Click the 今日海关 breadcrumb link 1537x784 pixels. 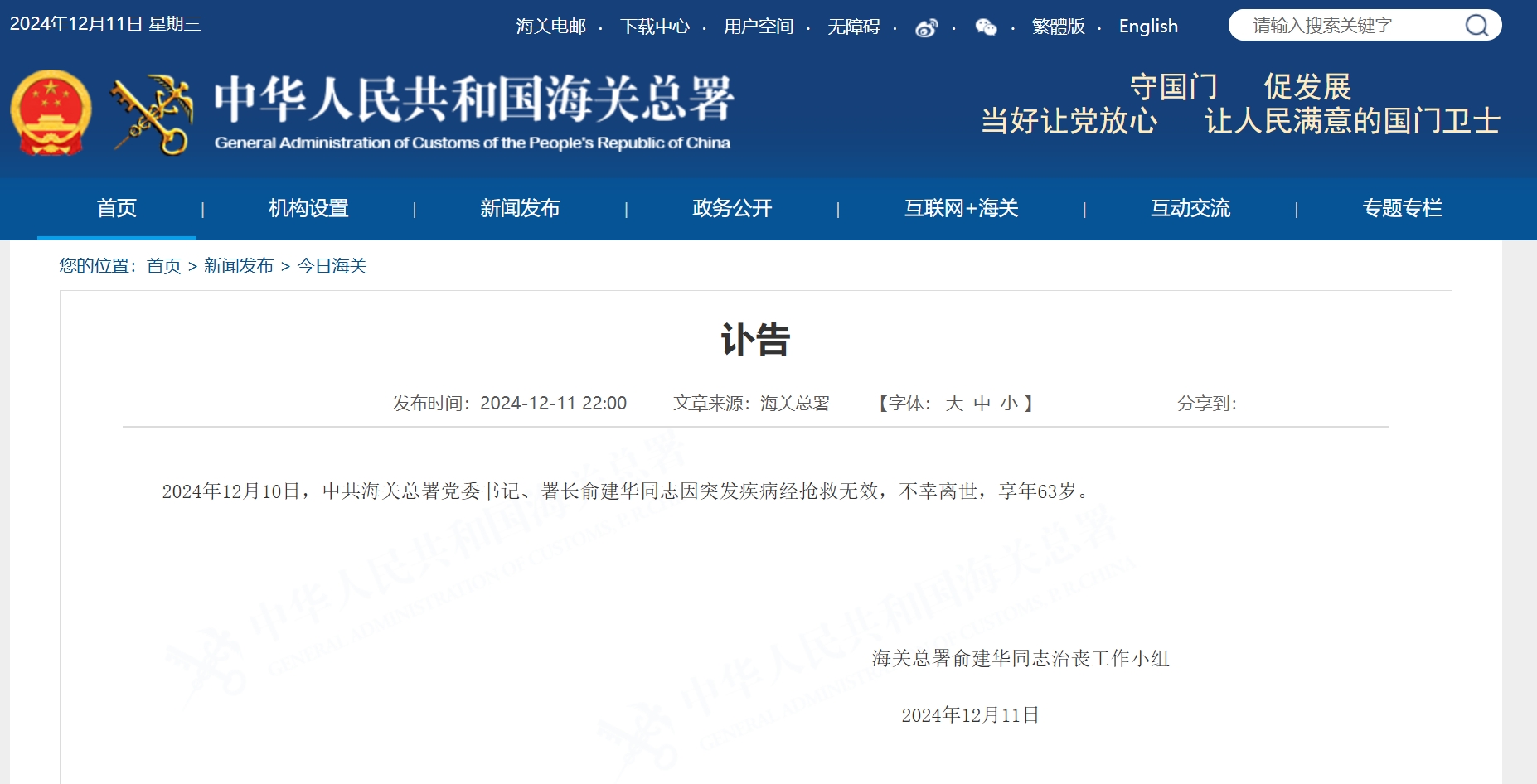(x=332, y=266)
